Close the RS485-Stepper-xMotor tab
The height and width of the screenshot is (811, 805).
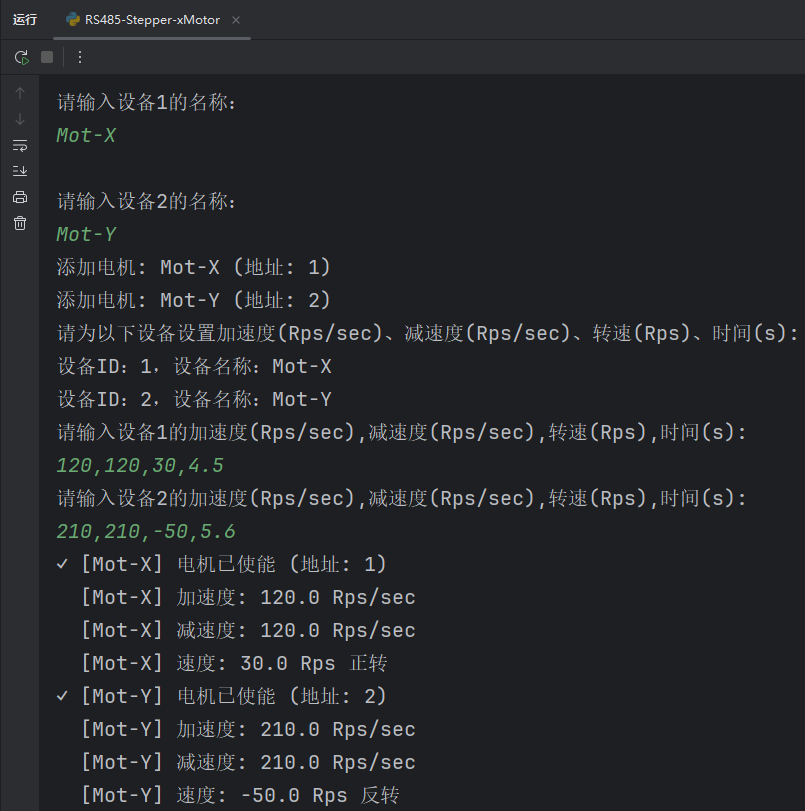pos(236,20)
